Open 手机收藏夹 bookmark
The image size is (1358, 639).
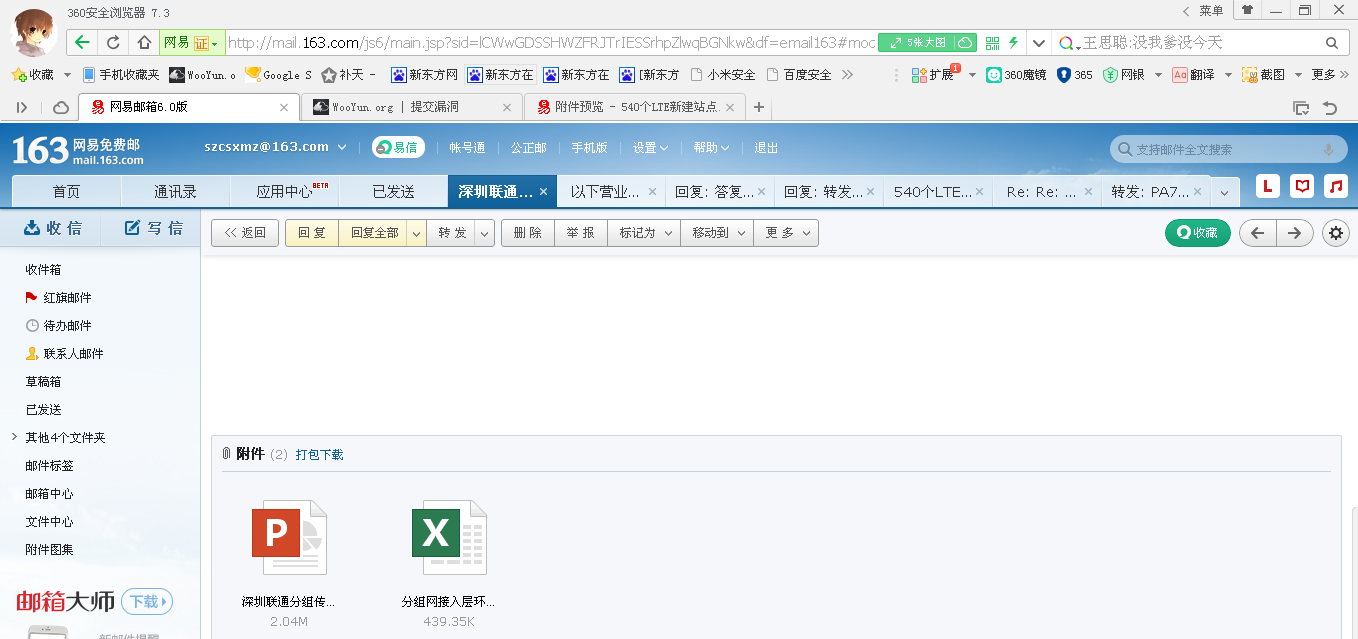point(121,75)
